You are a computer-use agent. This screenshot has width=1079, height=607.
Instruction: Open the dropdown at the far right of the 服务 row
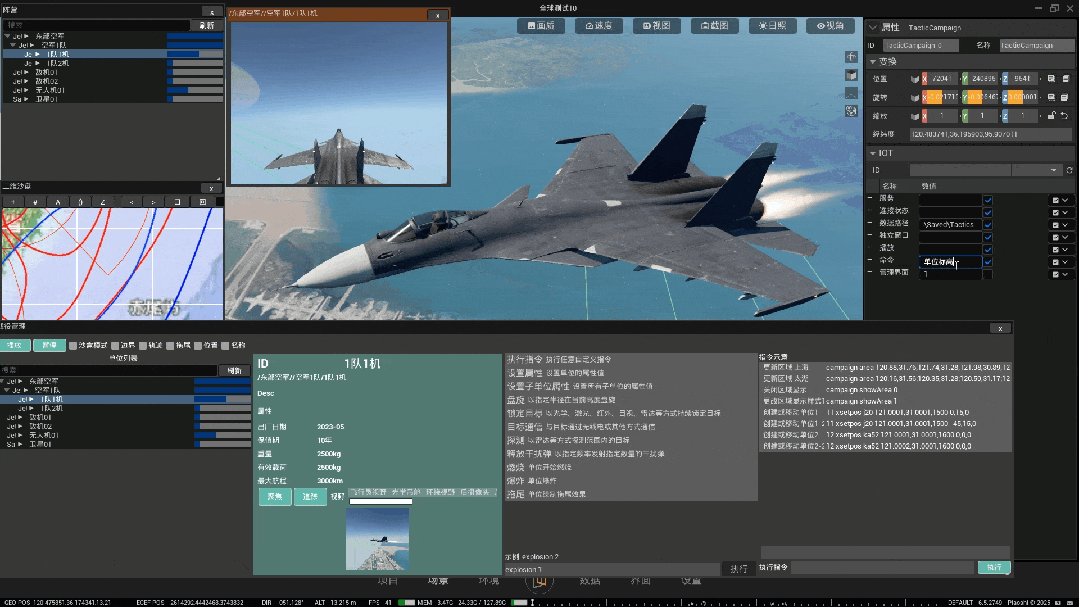click(x=1065, y=200)
